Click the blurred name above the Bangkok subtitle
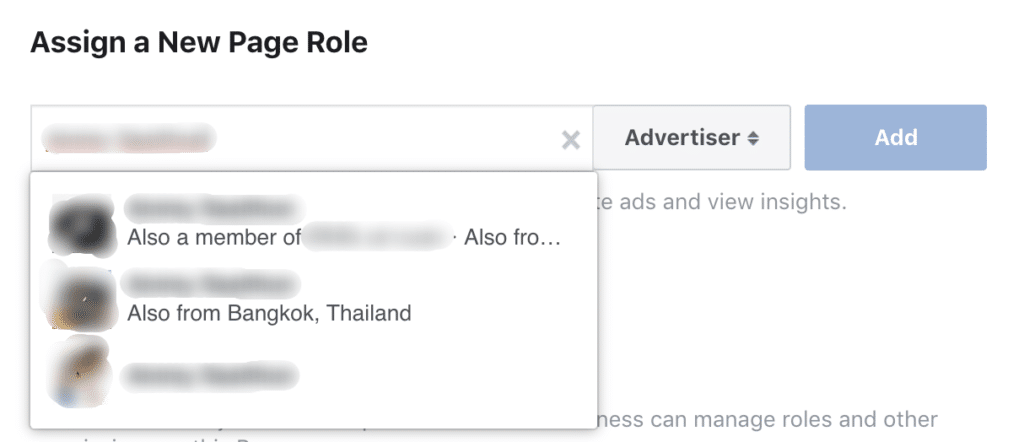This screenshot has width=1024, height=442. pyautogui.click(x=210, y=285)
